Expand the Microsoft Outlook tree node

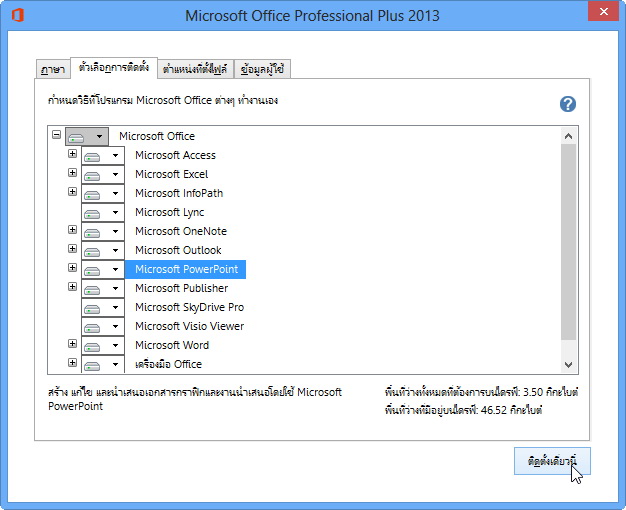click(72, 248)
